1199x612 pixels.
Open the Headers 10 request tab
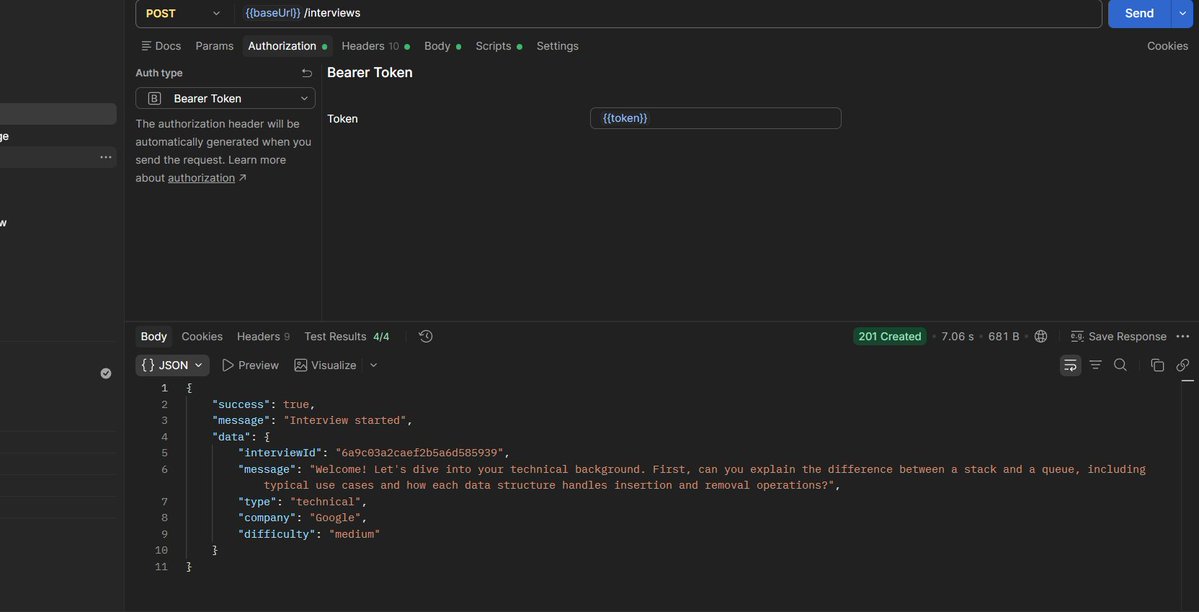click(375, 46)
